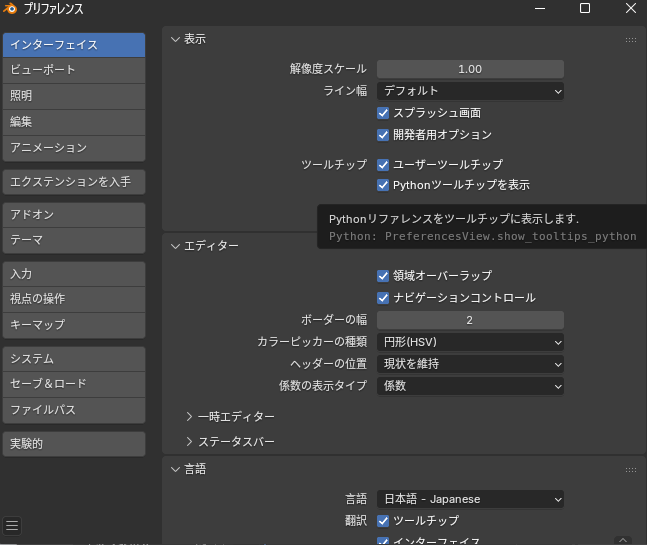This screenshot has height=545, width=647.
Task: Uncheck Pythonツールチップを表示
Action: pos(383,185)
